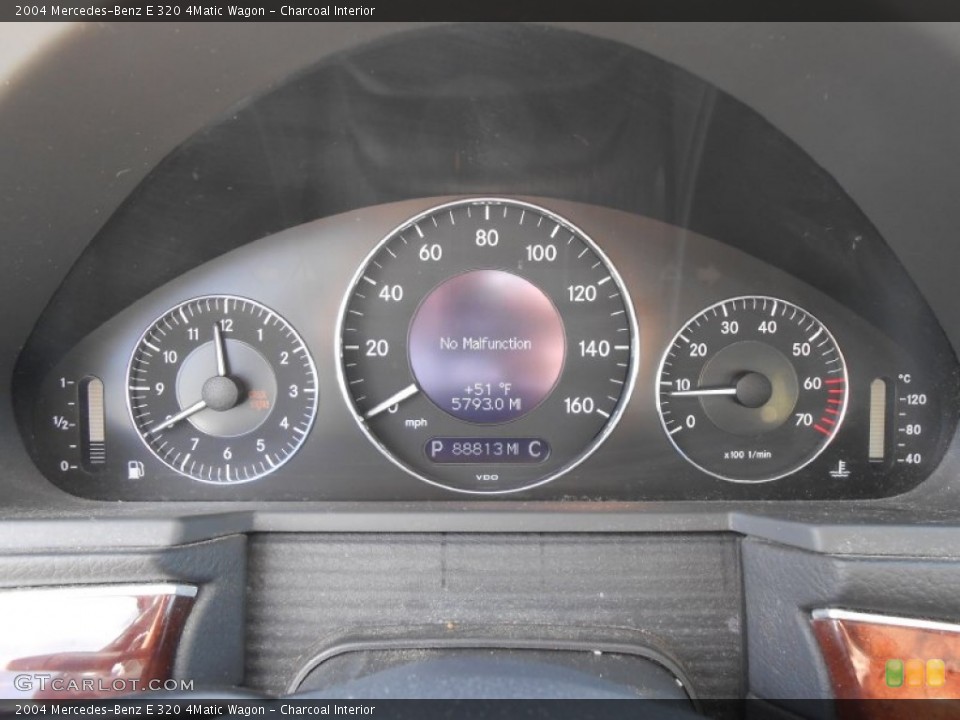
Task: Click the VDO logo under the odometer
Action: pyautogui.click(x=487, y=477)
